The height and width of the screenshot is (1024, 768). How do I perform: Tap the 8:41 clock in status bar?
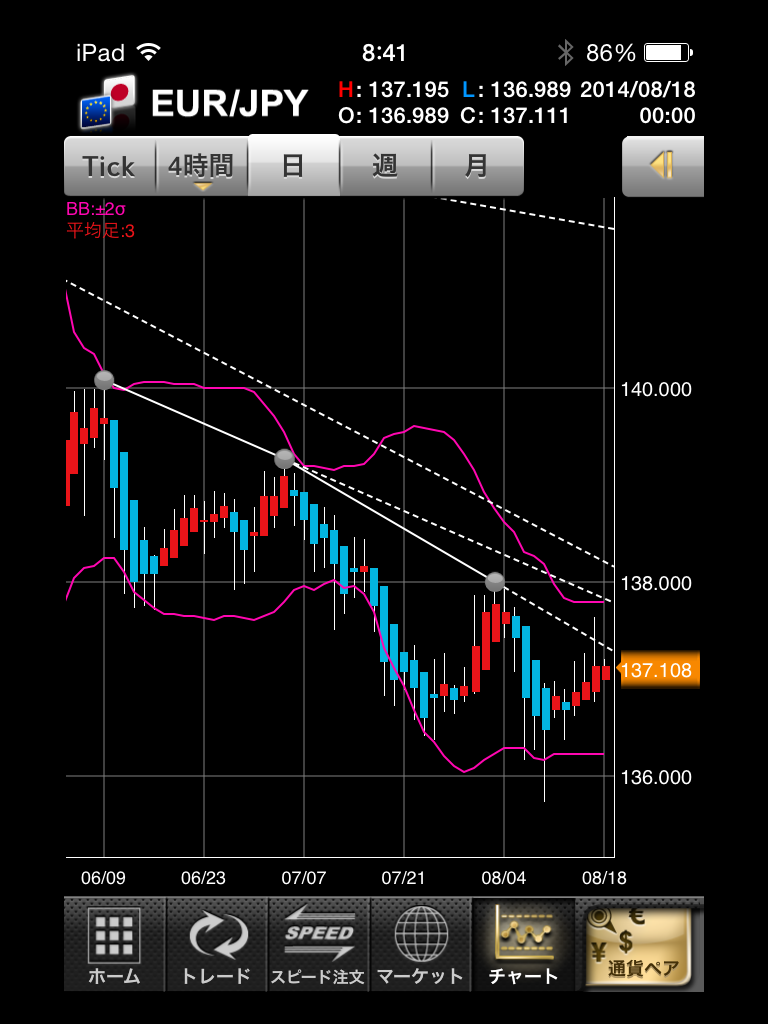[385, 53]
